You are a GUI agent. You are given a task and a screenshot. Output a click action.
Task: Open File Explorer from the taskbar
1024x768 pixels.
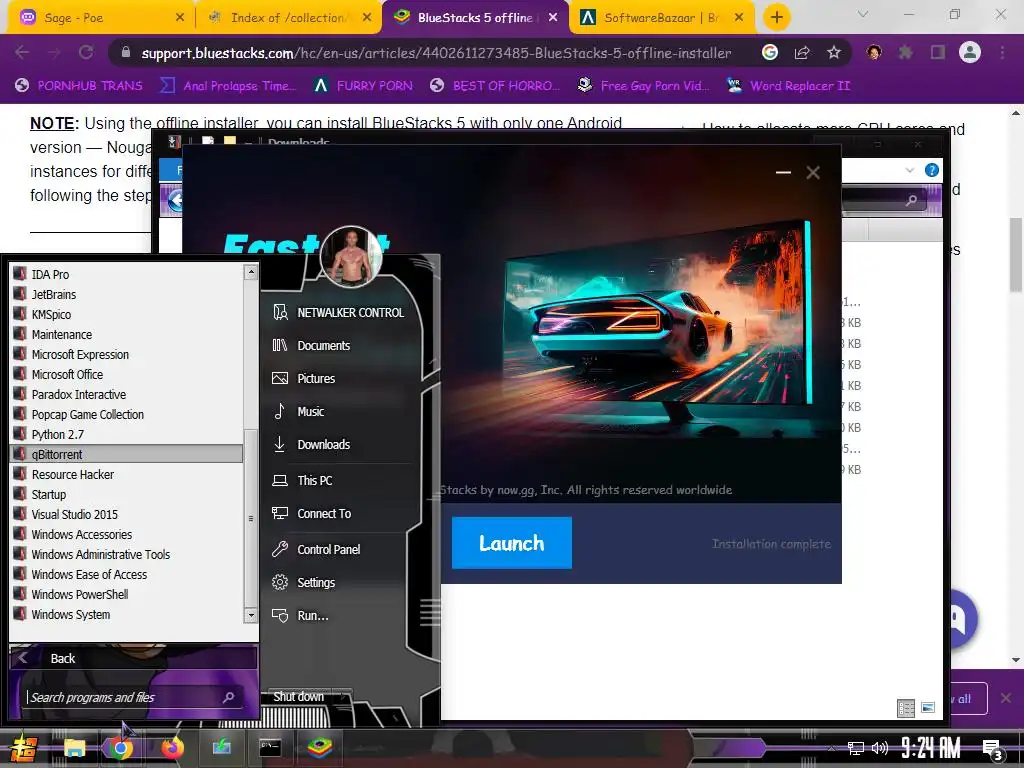74,748
